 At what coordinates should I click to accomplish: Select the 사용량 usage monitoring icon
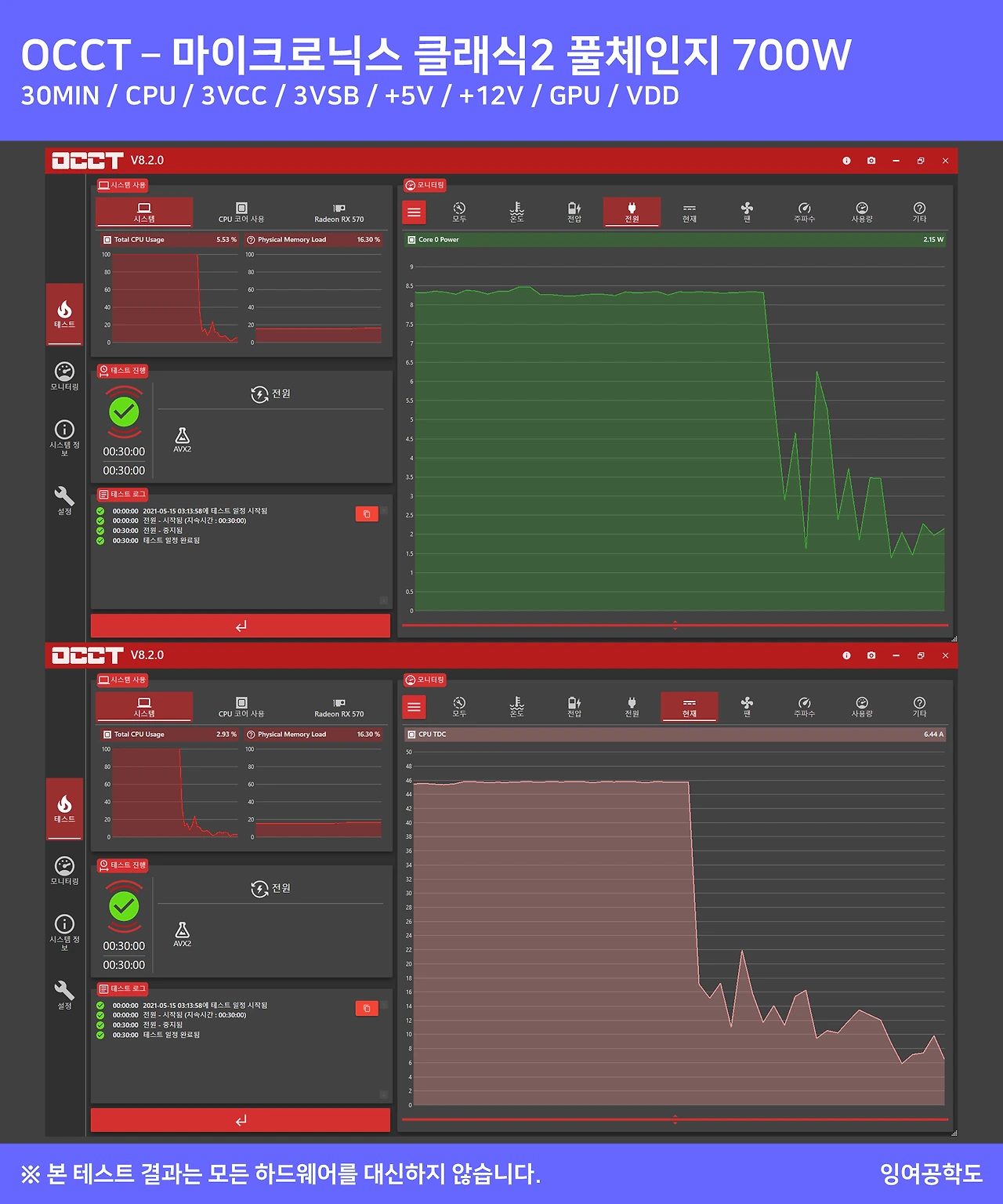pos(862,212)
